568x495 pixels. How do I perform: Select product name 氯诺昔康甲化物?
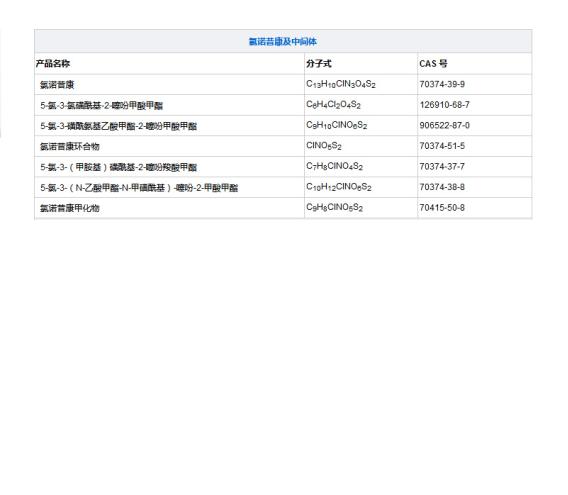coord(70,208)
